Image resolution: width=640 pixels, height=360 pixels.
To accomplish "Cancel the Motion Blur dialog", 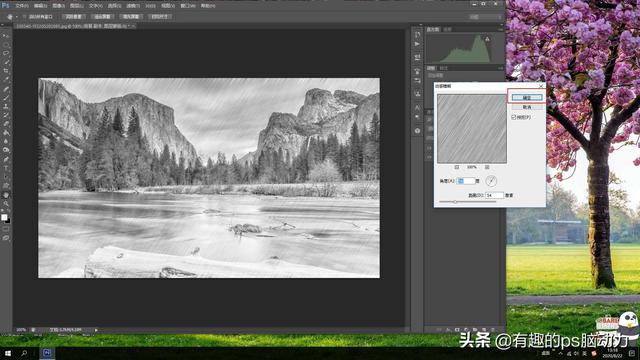I will [527, 107].
